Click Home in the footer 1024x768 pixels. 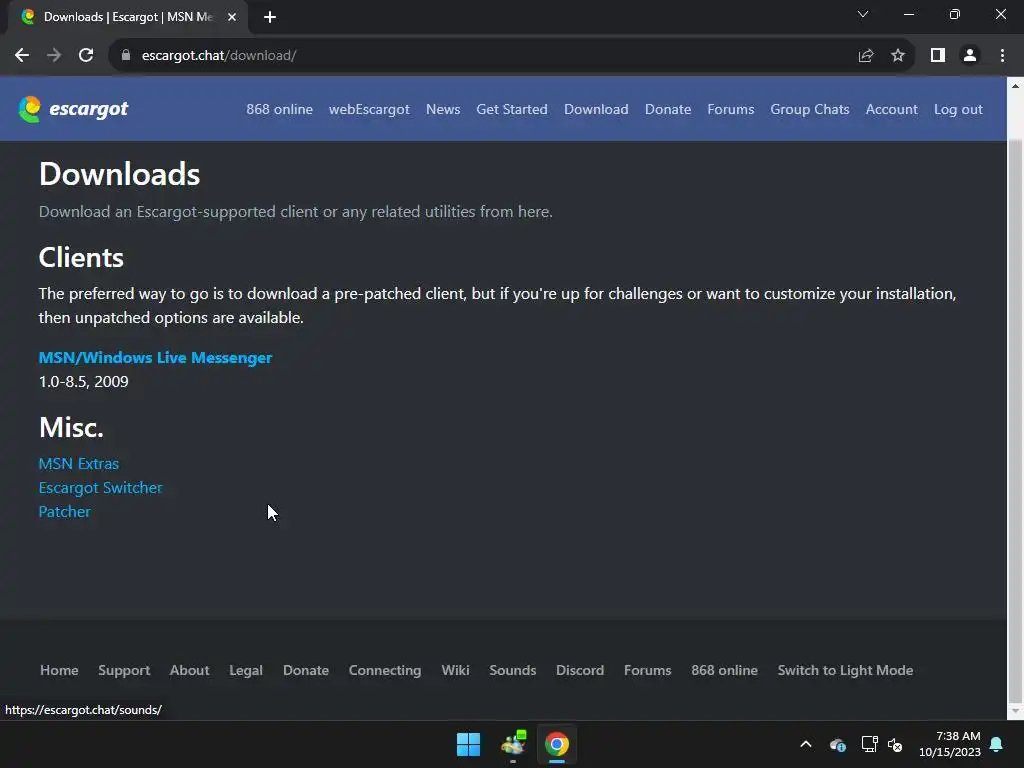coord(59,670)
